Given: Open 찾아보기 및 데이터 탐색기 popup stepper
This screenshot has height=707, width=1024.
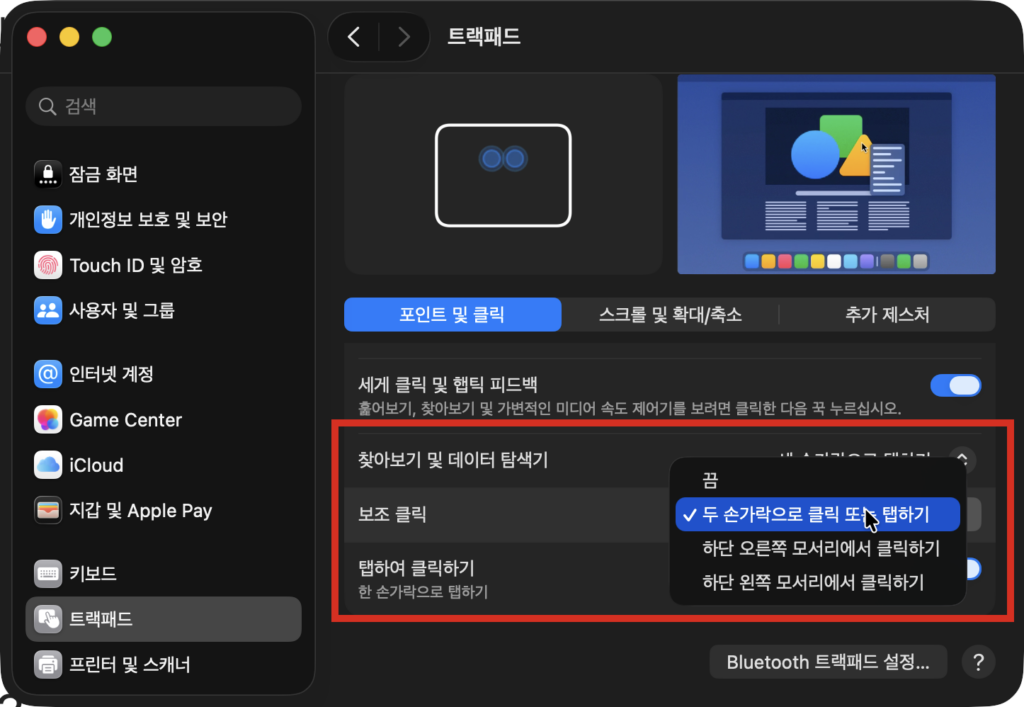Looking at the screenshot, I should (x=963, y=460).
